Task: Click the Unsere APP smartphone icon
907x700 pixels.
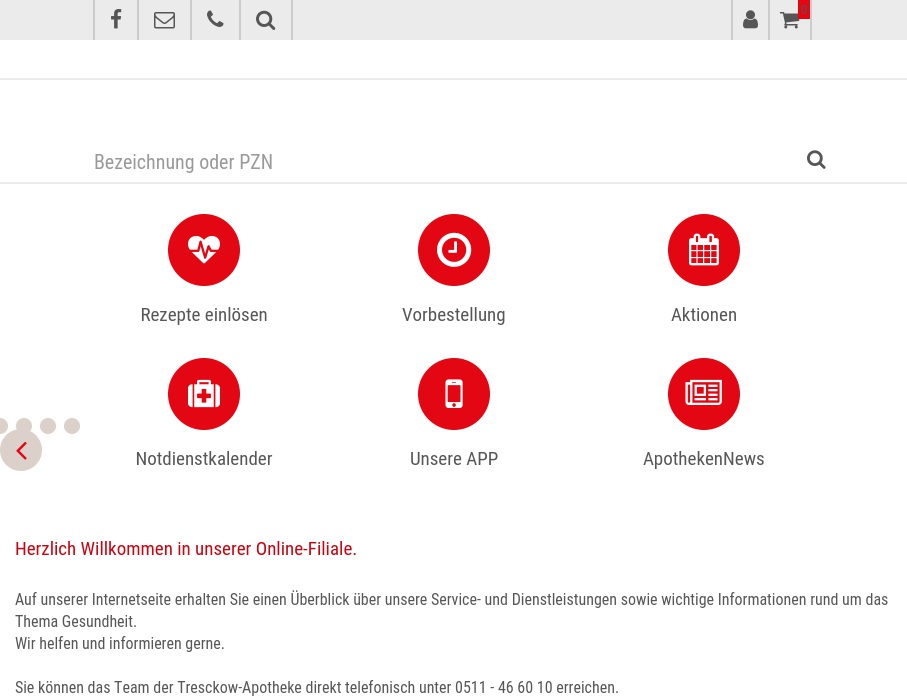Action: point(454,394)
